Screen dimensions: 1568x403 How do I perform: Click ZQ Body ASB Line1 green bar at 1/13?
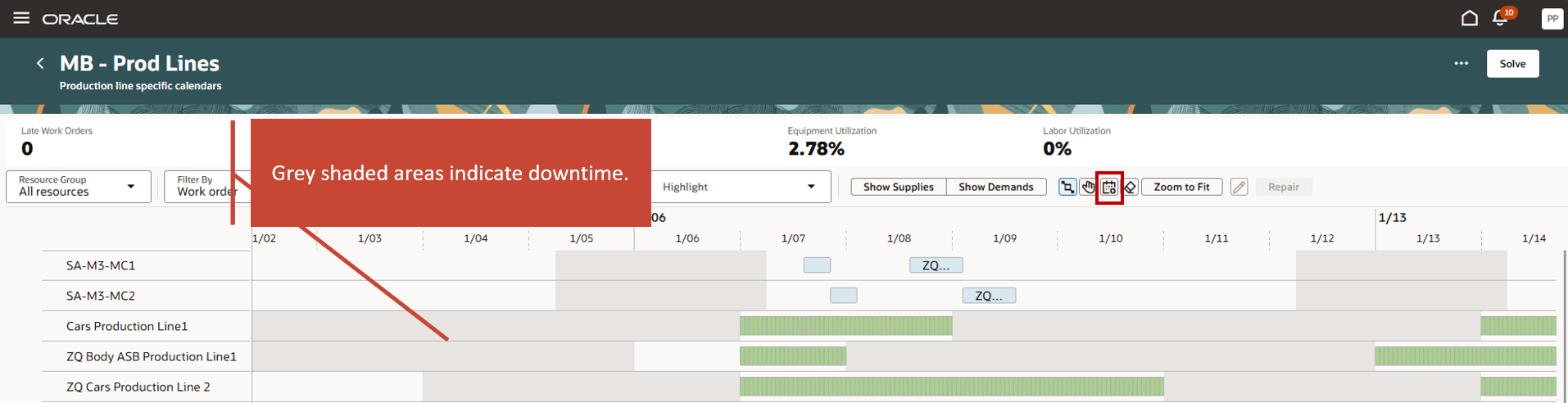pos(1466,356)
